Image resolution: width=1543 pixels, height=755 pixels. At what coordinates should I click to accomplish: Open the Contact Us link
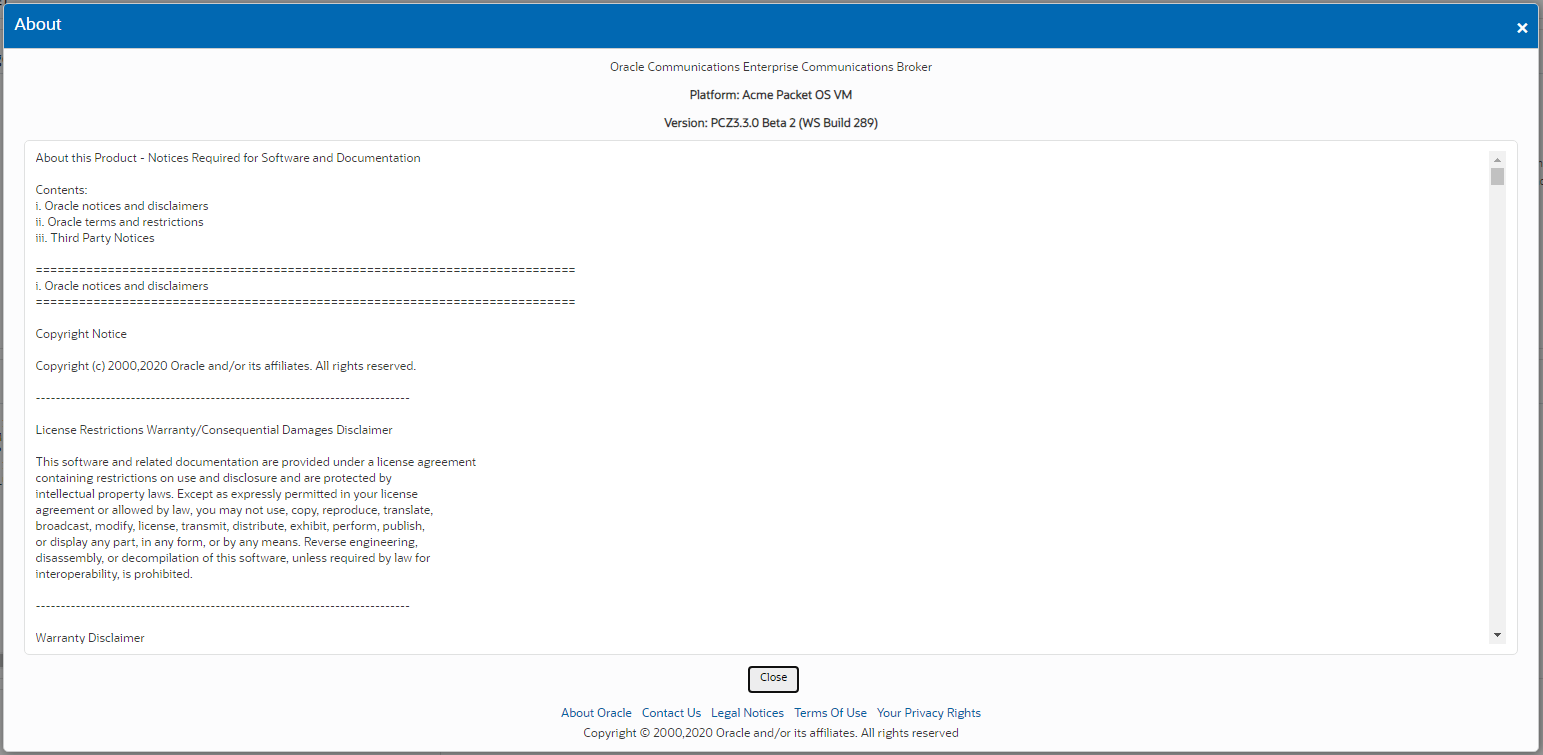pyautogui.click(x=671, y=713)
